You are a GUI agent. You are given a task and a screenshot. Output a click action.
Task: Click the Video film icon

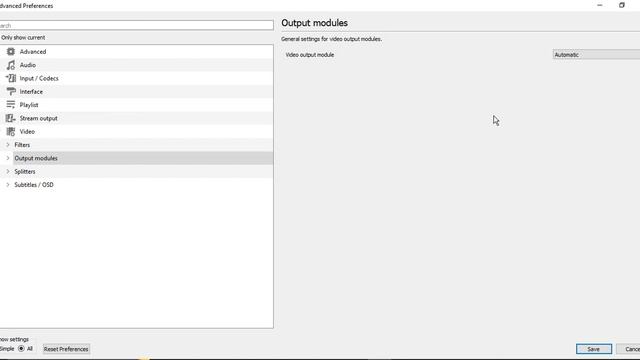coord(11,131)
